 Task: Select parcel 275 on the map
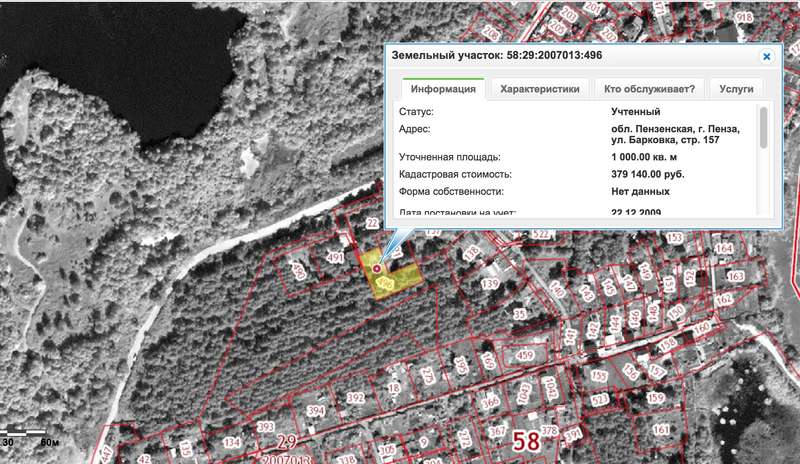(428, 376)
